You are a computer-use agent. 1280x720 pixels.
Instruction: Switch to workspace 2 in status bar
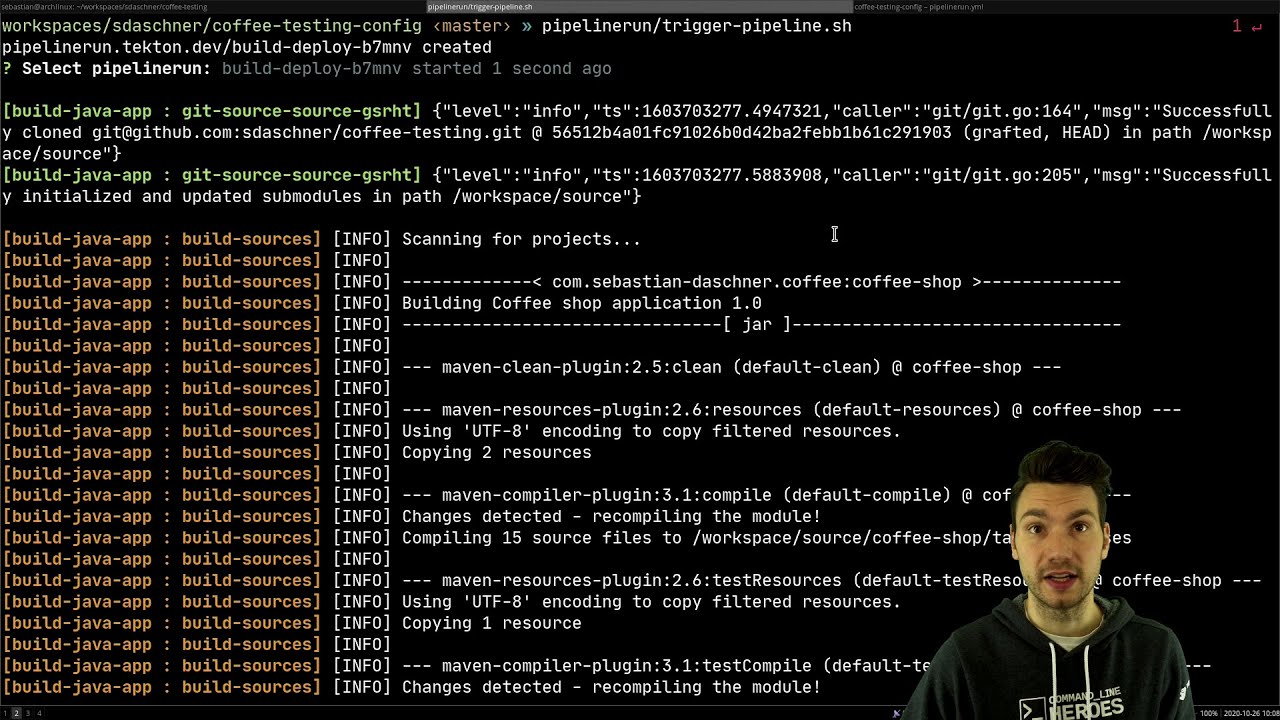15,713
